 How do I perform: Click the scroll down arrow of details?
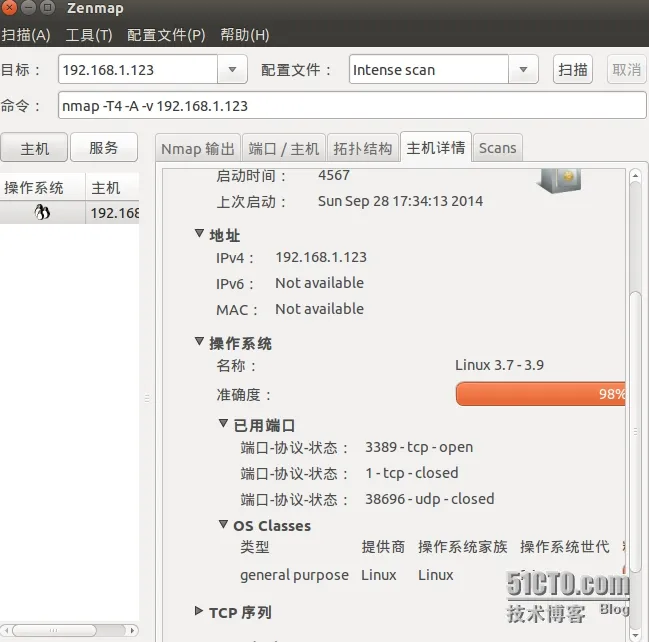[635, 635]
